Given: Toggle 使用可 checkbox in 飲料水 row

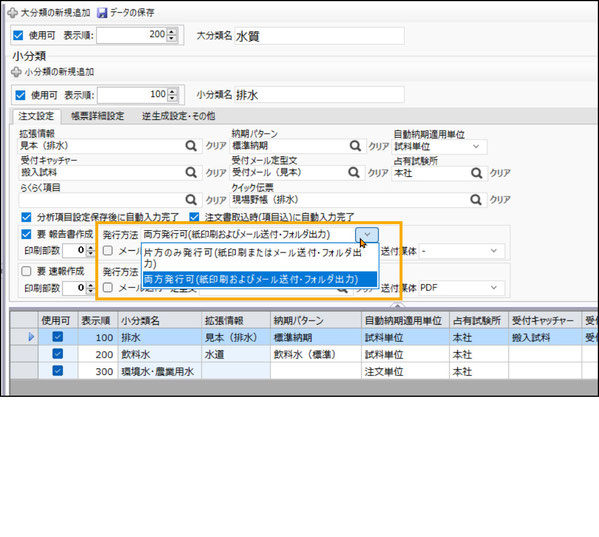Looking at the screenshot, I should tap(58, 354).
